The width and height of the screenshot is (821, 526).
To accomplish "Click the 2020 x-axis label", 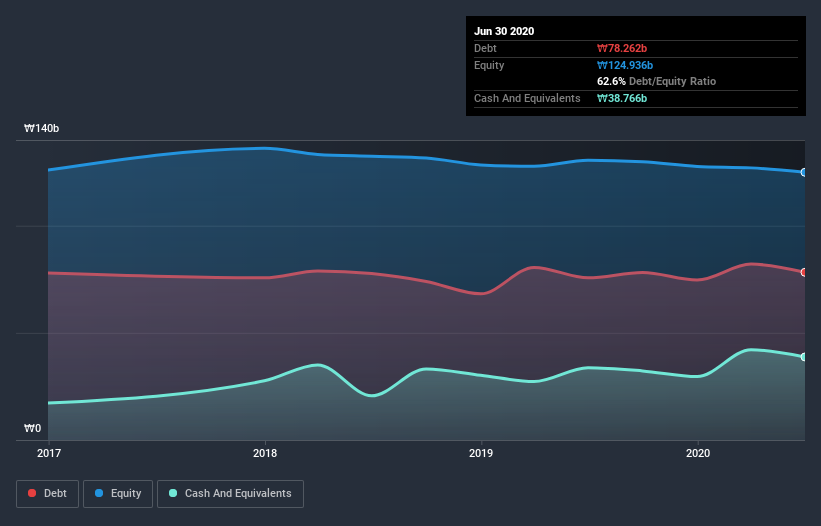I will click(698, 453).
